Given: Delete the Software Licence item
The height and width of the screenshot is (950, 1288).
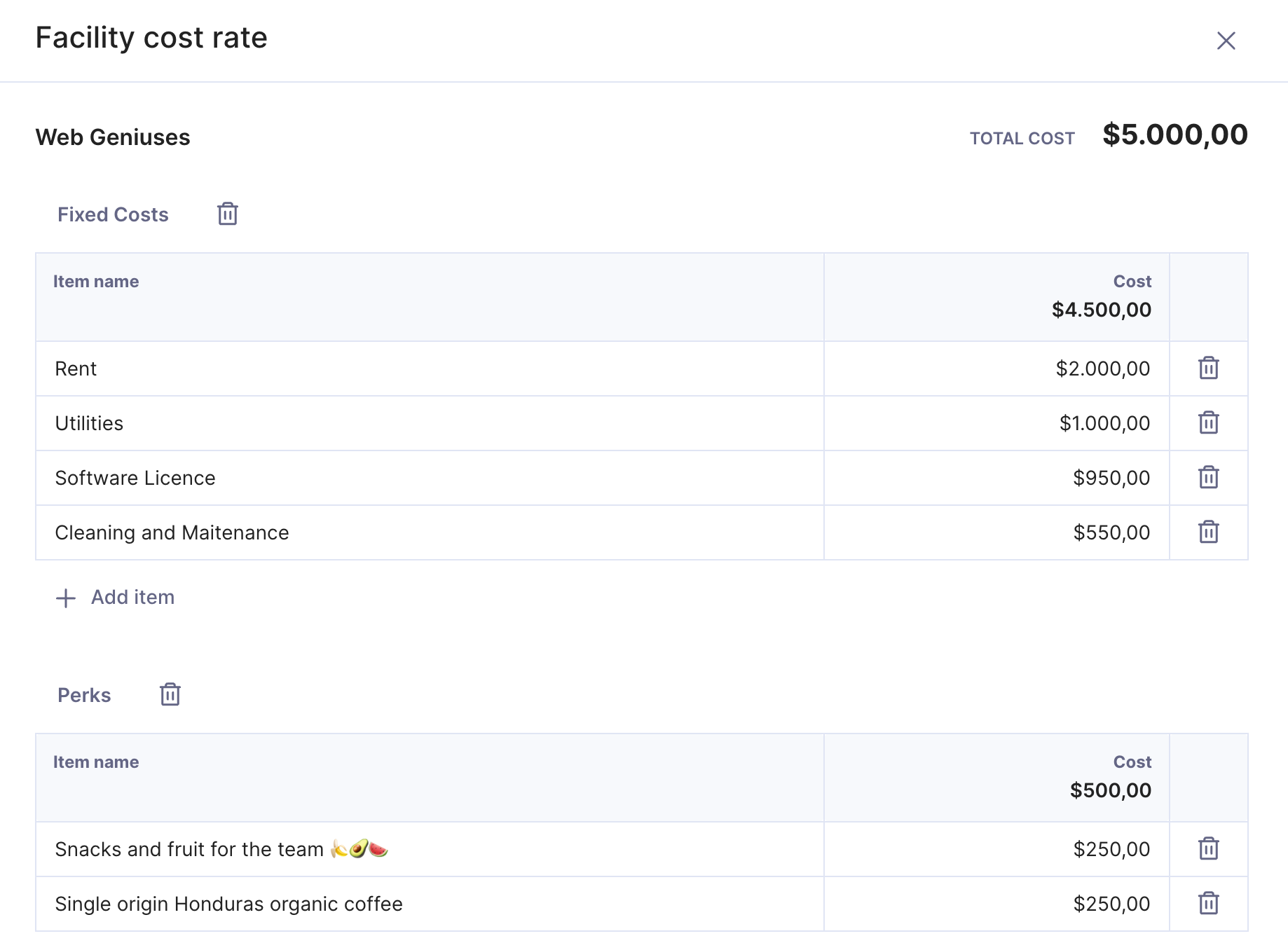Looking at the screenshot, I should tap(1209, 477).
